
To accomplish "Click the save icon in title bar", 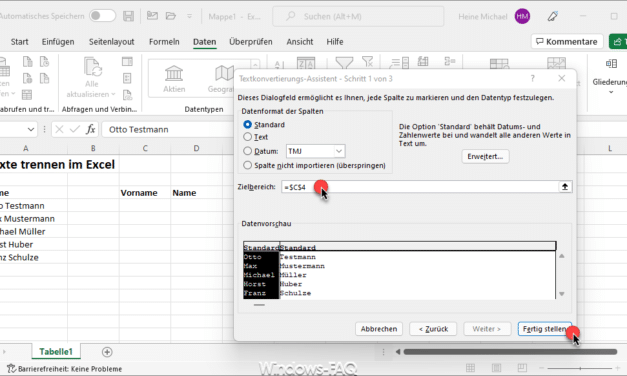I will pos(128,16).
